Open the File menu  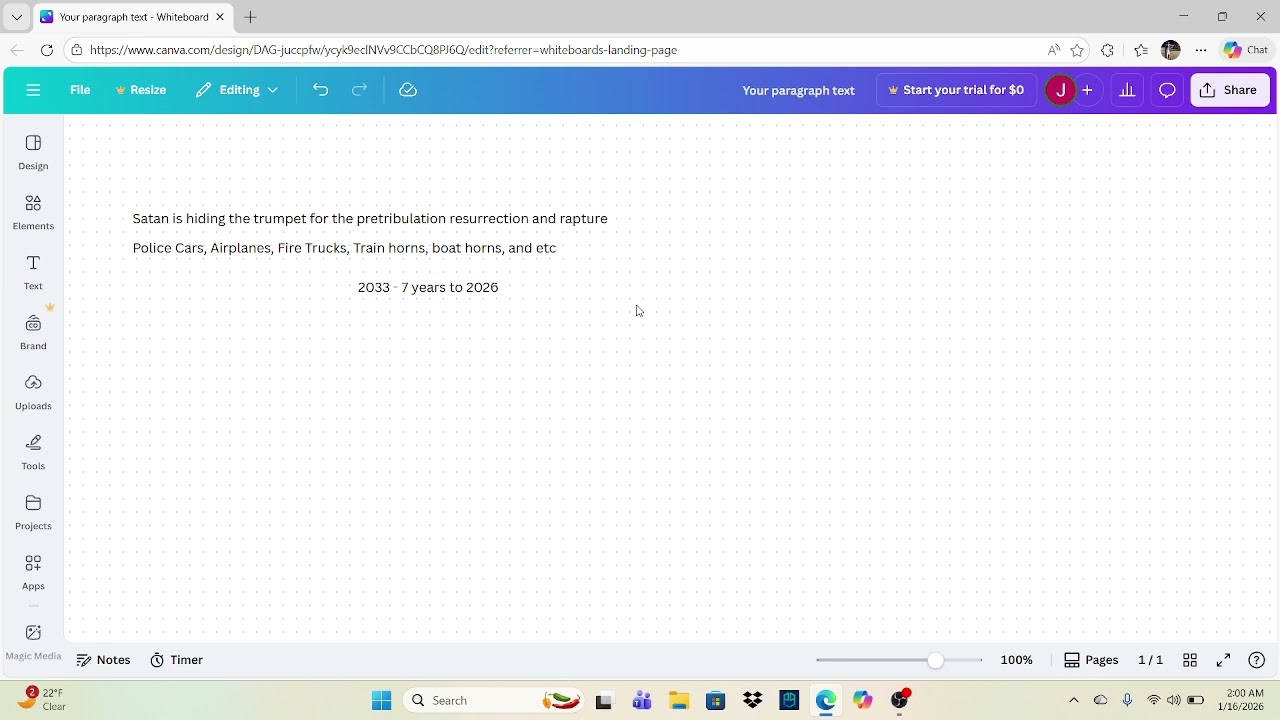80,90
